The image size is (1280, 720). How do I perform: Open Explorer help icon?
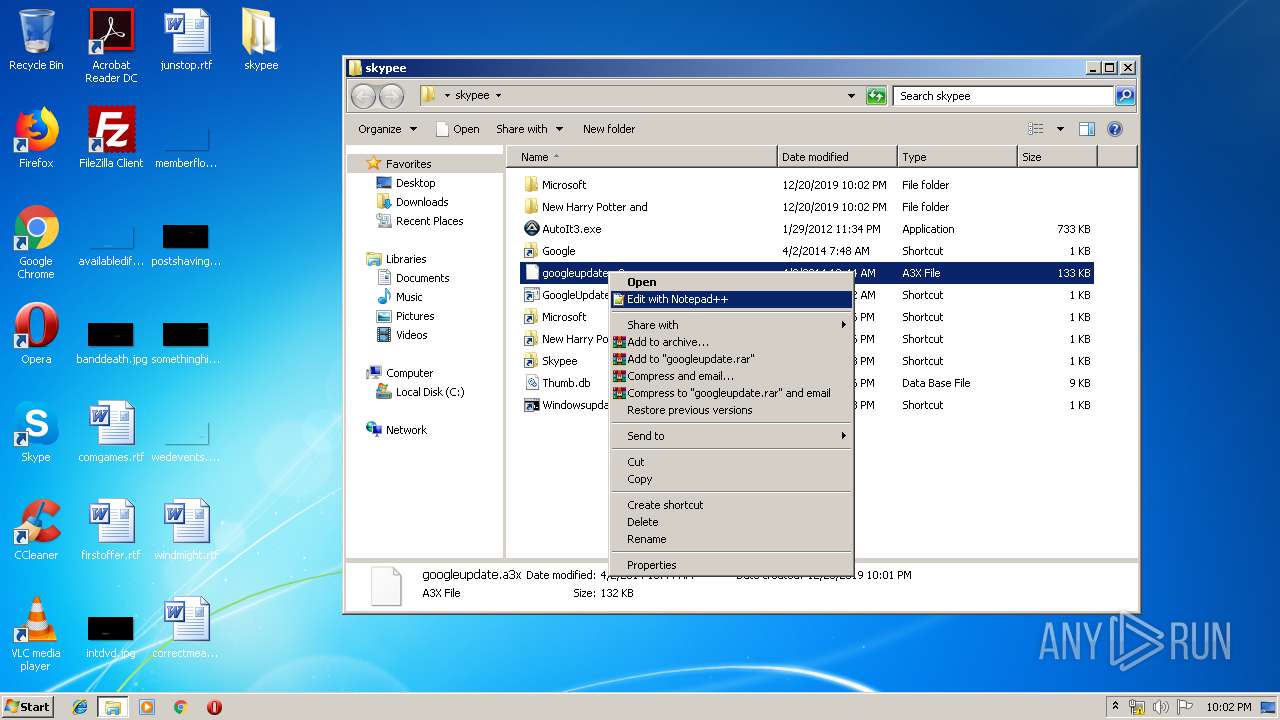pos(1115,129)
